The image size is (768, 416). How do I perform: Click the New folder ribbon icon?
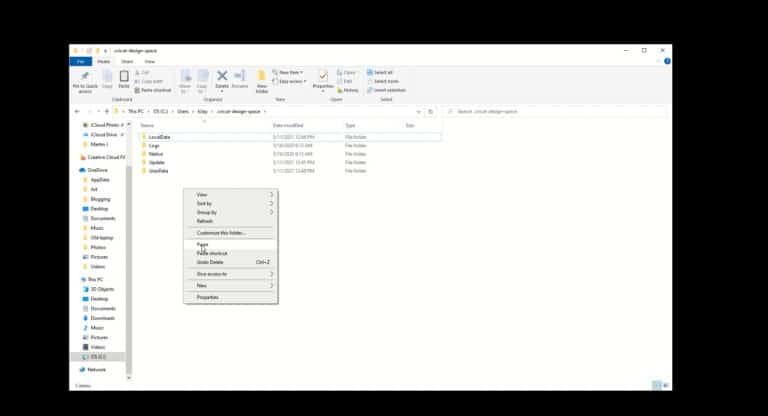[x=262, y=78]
